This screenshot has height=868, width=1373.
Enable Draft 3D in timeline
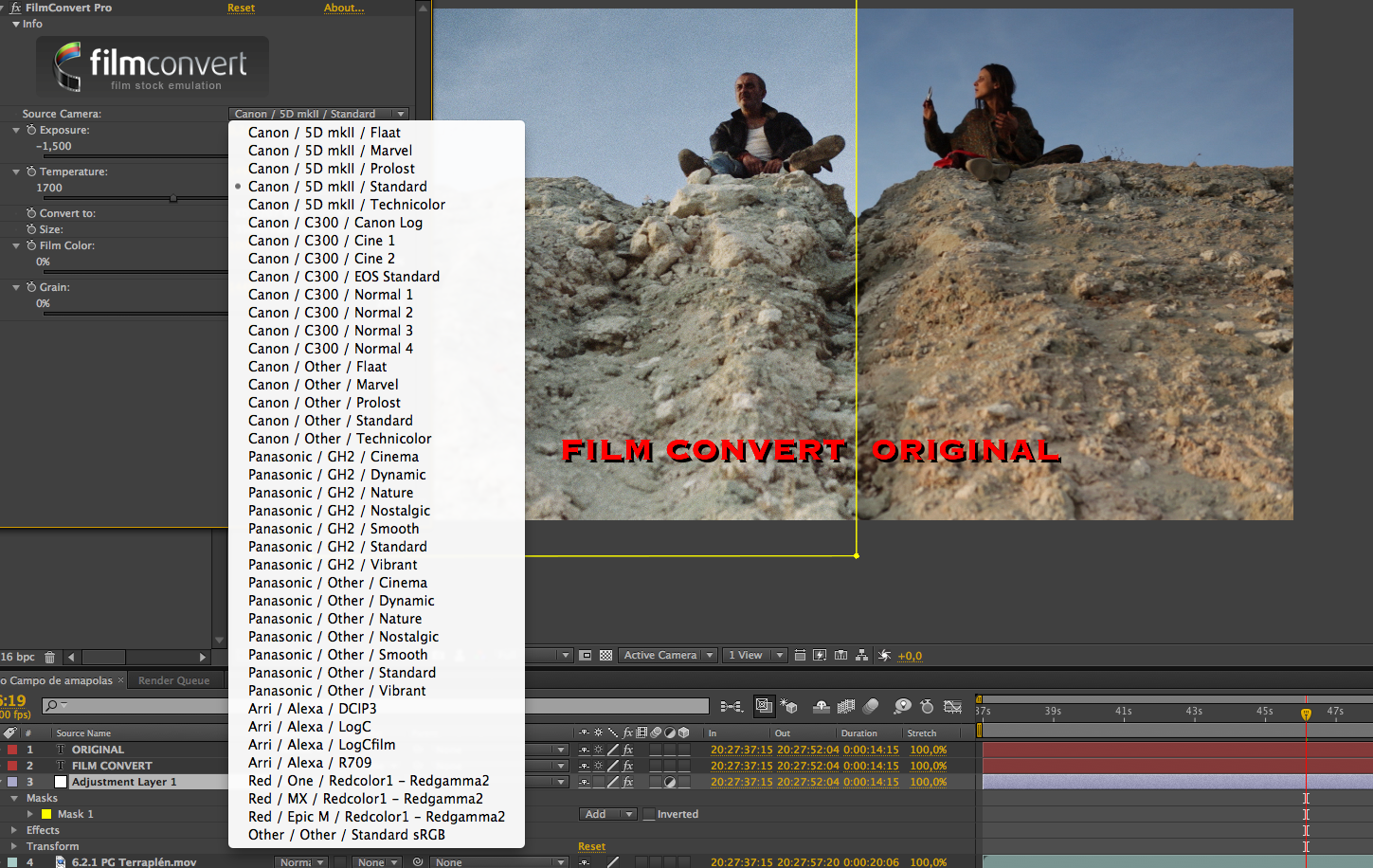pyautogui.click(x=789, y=706)
